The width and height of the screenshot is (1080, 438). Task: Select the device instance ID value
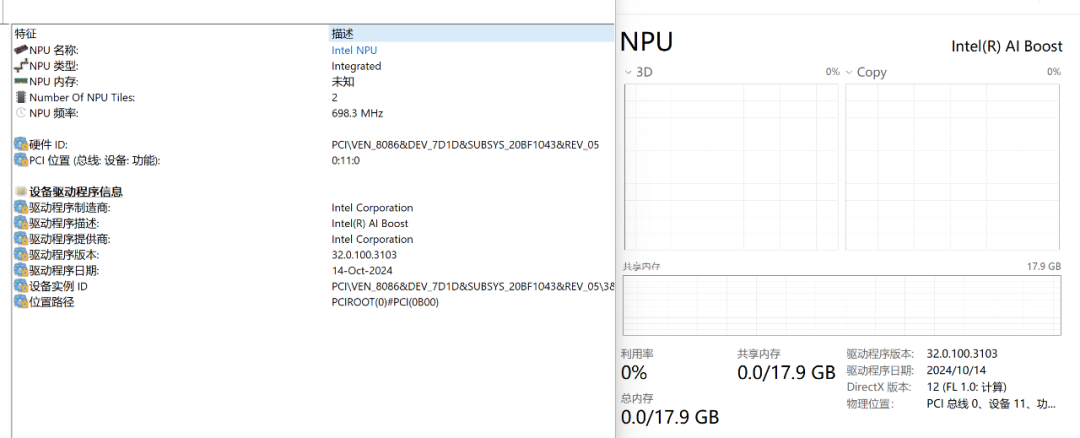coord(472,286)
